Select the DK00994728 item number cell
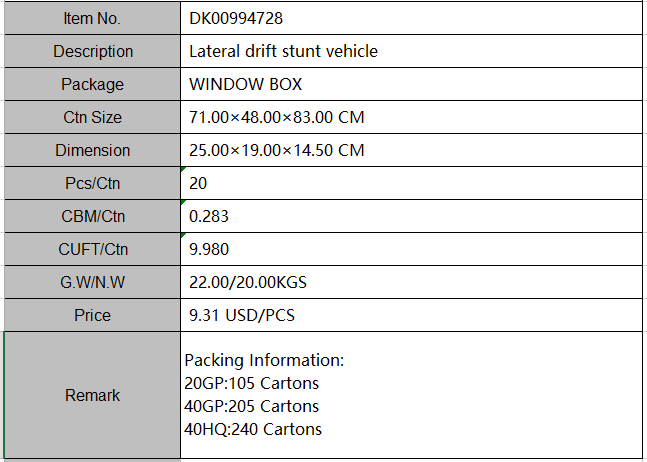The height and width of the screenshot is (462, 647). coord(410,18)
